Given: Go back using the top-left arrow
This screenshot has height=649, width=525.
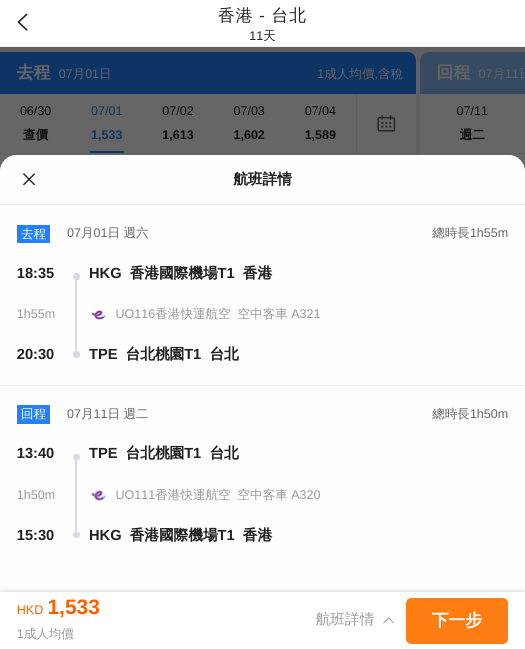Looking at the screenshot, I should tap(23, 22).
